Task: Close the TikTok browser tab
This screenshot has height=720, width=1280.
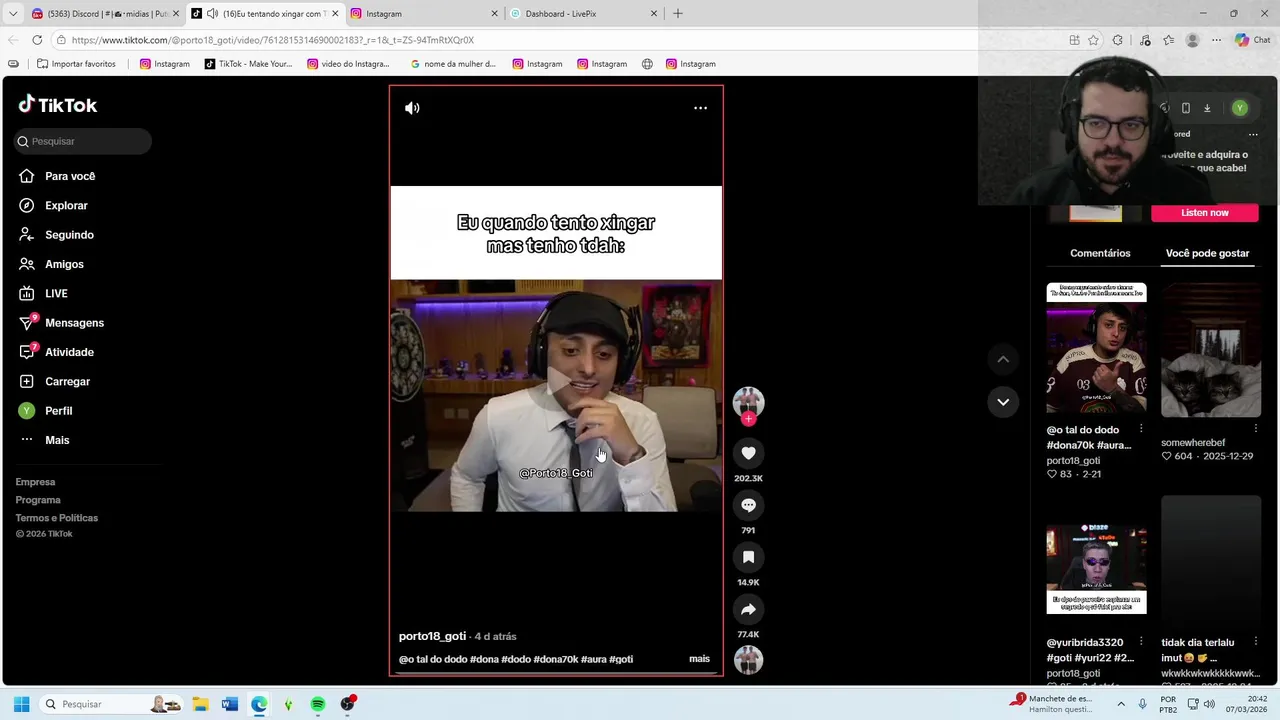Action: click(x=335, y=14)
